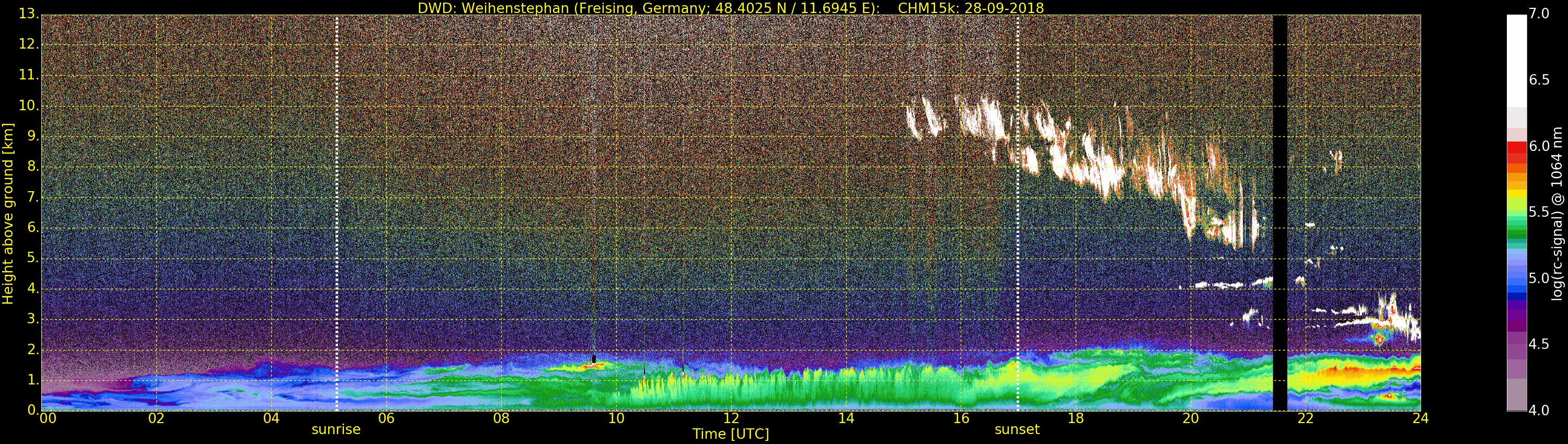
Task: Click the "20" tick on the time axis
Action: [1191, 418]
